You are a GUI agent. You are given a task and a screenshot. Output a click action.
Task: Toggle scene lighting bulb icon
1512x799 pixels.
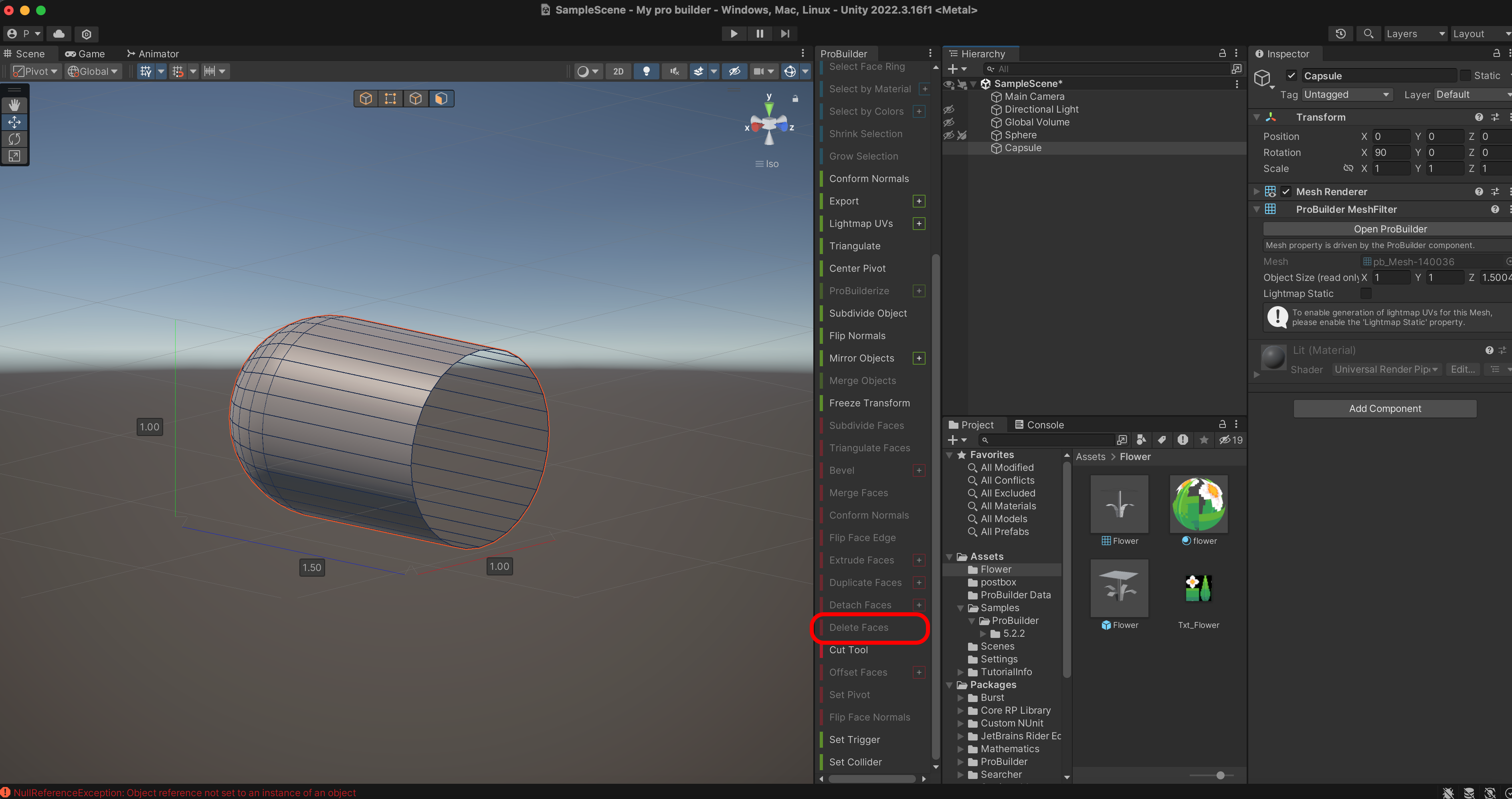[646, 72]
